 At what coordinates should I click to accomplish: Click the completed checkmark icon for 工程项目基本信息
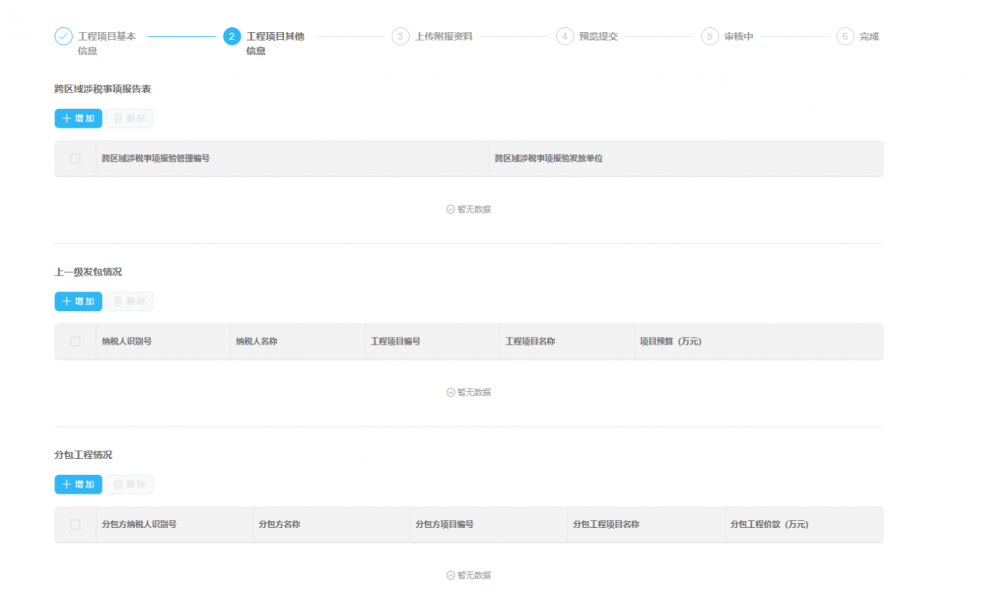(x=63, y=36)
